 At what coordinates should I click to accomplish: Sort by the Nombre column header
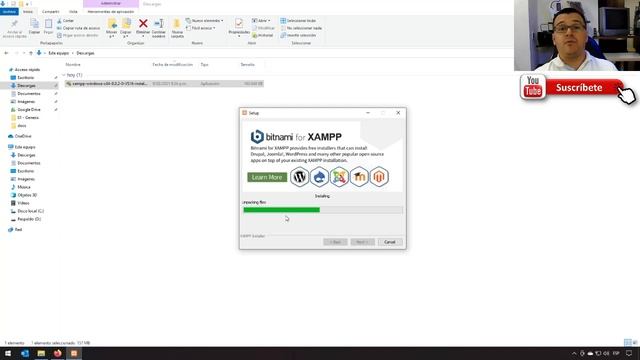click(73, 64)
